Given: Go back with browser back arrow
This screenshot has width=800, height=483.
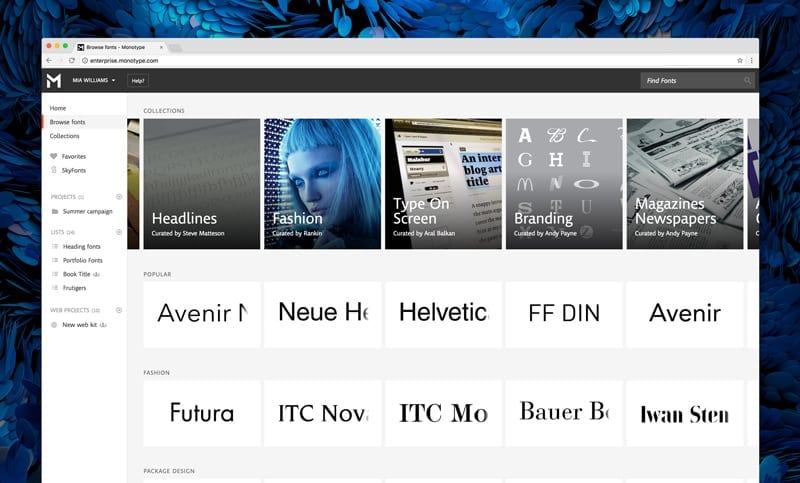Looking at the screenshot, I should (x=49, y=60).
